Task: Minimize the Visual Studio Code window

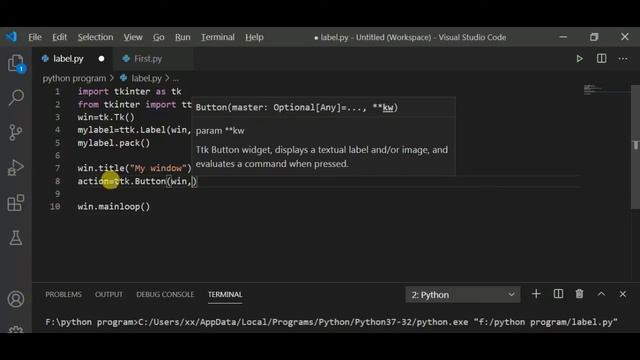Action: [x=563, y=37]
